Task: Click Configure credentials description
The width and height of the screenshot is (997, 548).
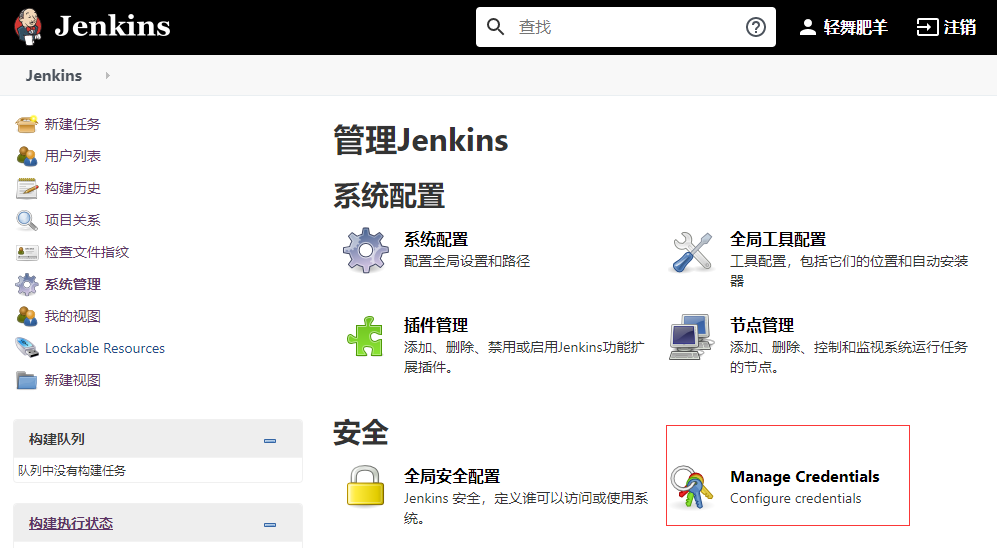Action: click(x=795, y=498)
